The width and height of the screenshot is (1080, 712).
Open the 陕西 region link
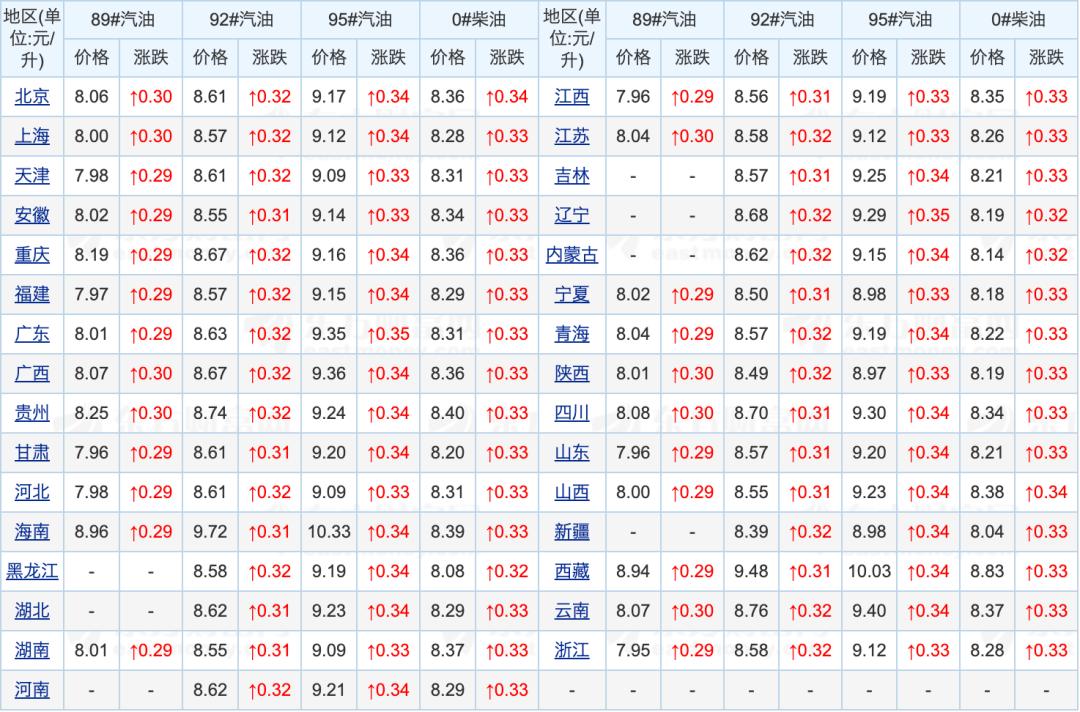coord(572,374)
